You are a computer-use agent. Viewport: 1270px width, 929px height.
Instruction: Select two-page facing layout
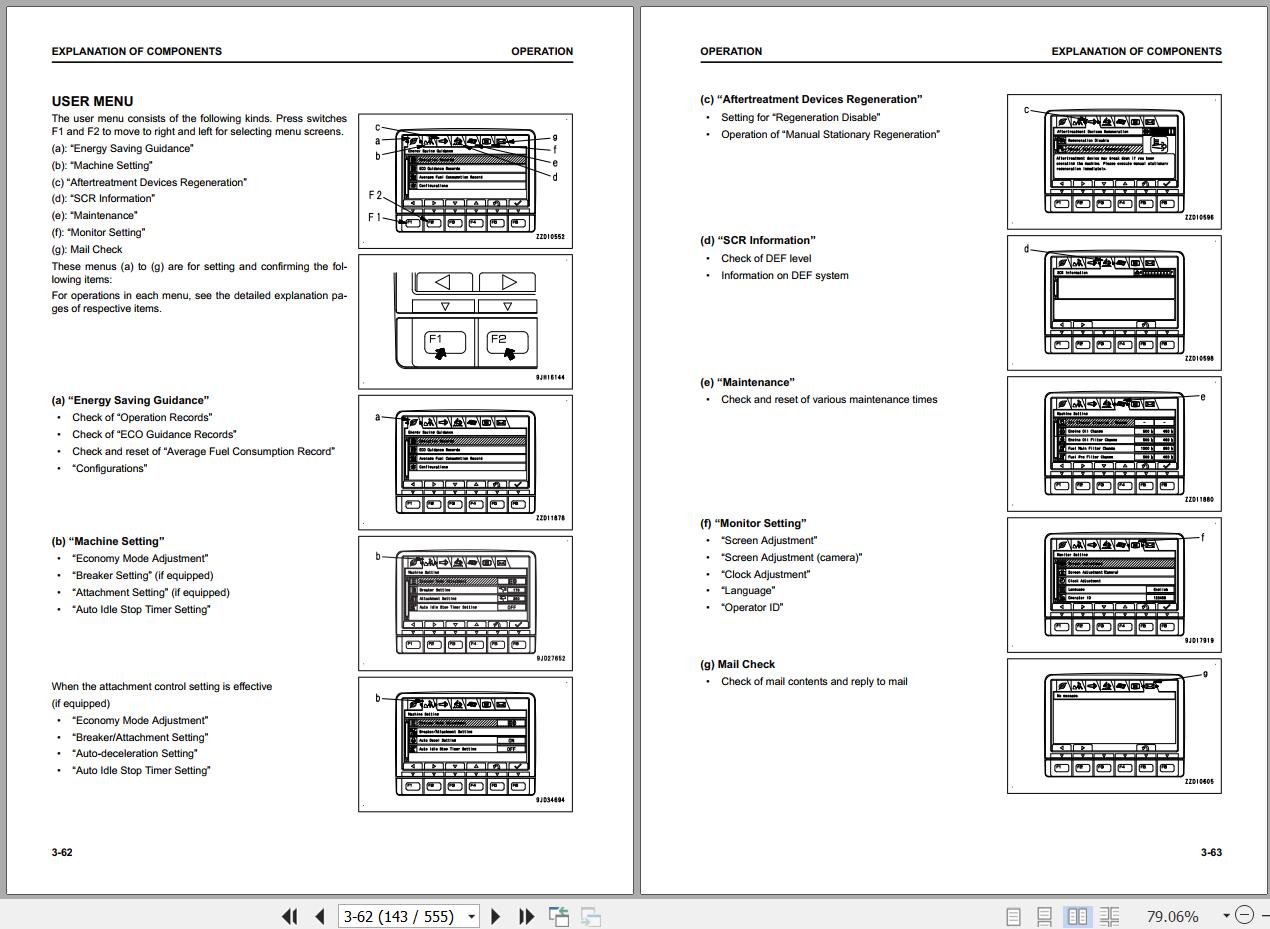1077,916
